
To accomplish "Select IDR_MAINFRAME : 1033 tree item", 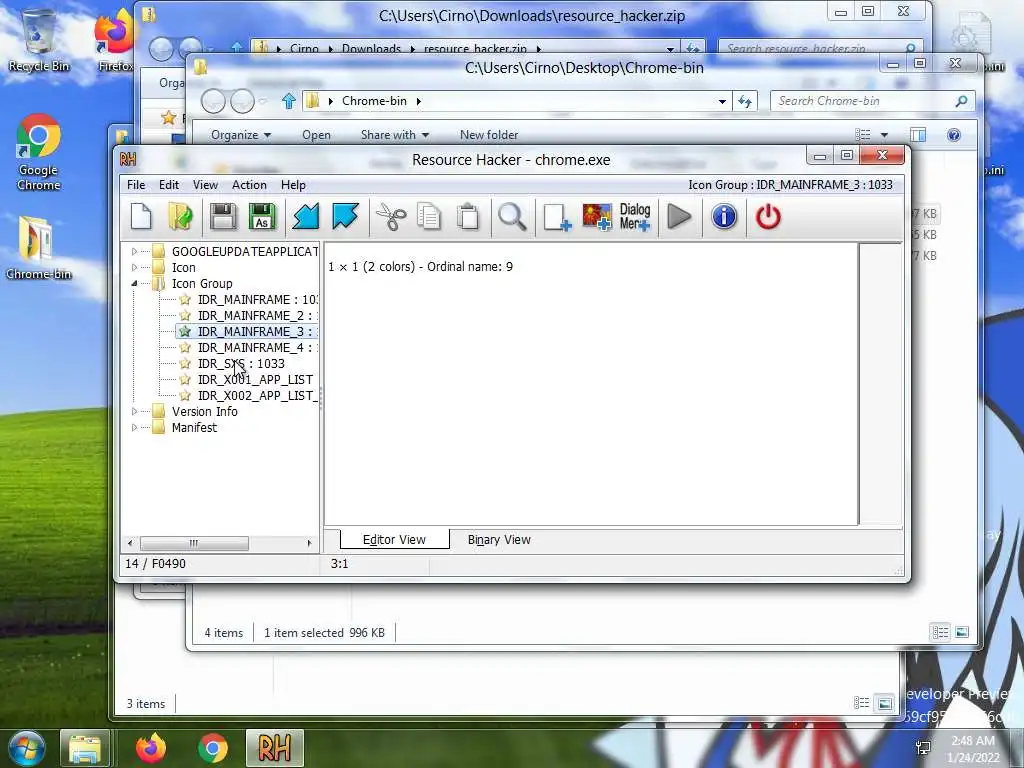I will (x=257, y=300).
